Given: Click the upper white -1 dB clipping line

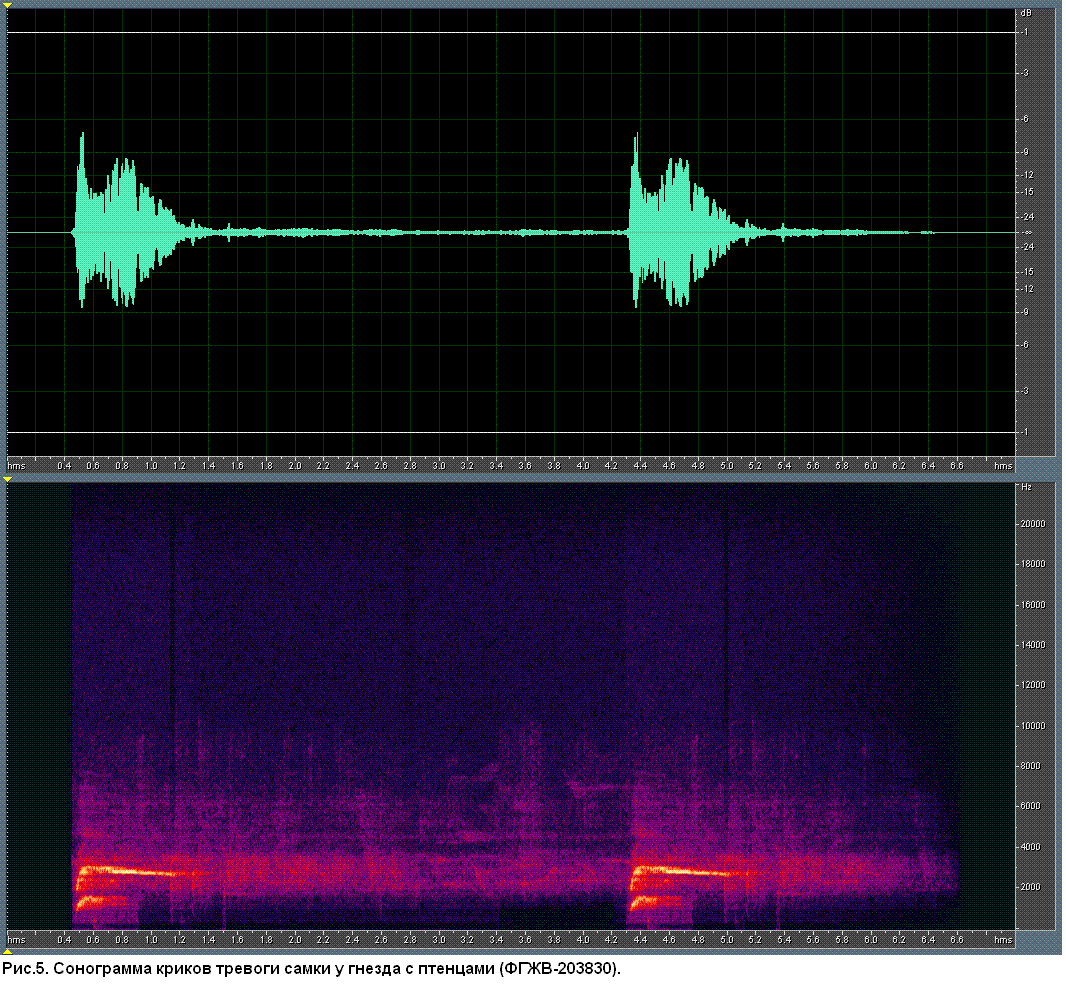Looking at the screenshot, I should (511, 33).
